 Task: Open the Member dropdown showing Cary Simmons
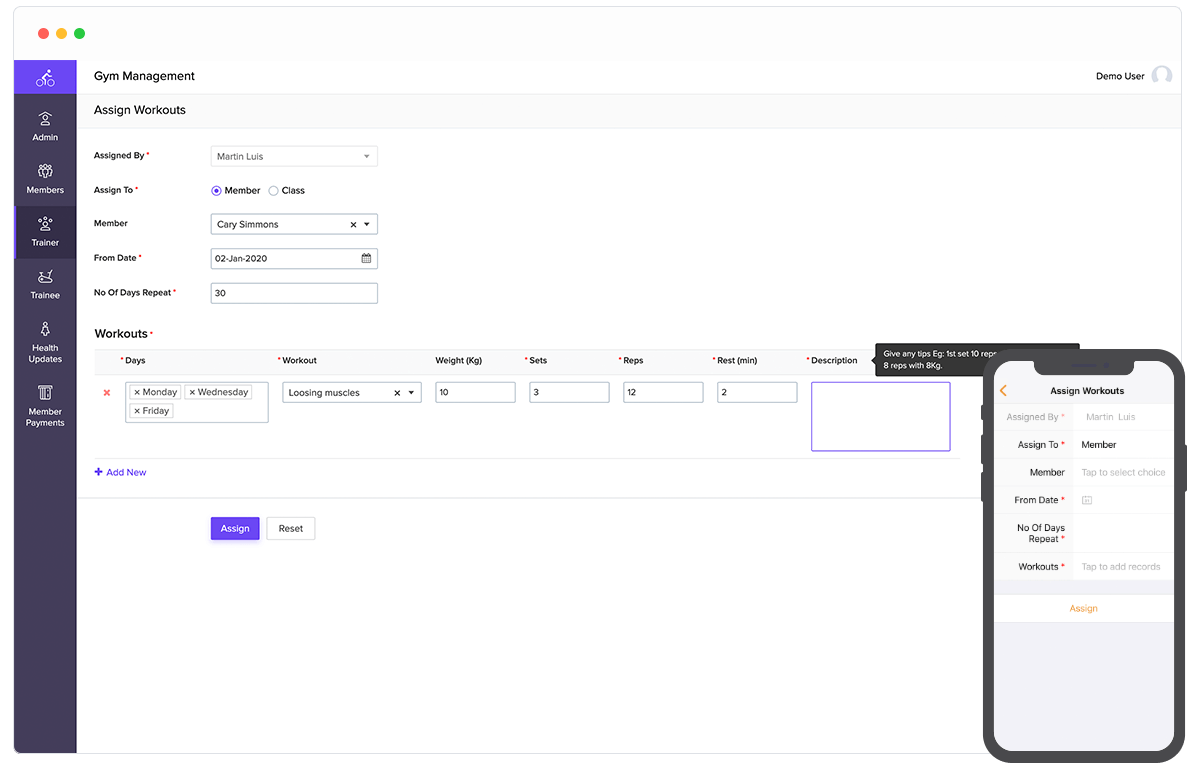point(367,225)
